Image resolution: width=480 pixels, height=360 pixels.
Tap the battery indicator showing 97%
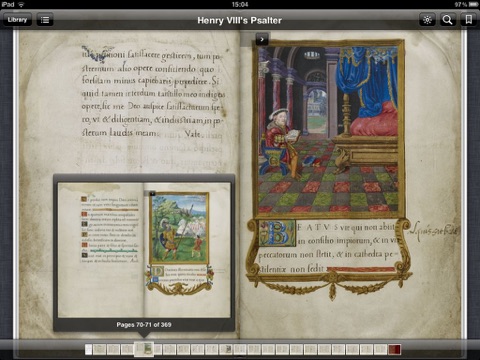[x=467, y=4]
